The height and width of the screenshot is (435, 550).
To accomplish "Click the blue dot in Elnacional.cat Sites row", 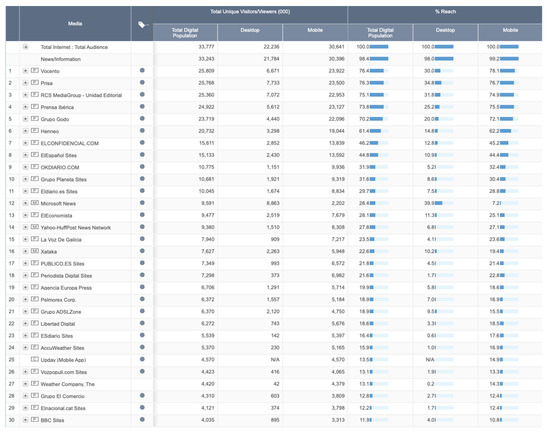I will point(142,408).
